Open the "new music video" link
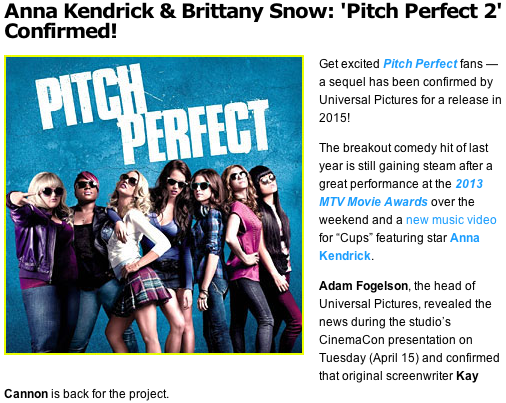The width and height of the screenshot is (506, 403). click(451, 220)
